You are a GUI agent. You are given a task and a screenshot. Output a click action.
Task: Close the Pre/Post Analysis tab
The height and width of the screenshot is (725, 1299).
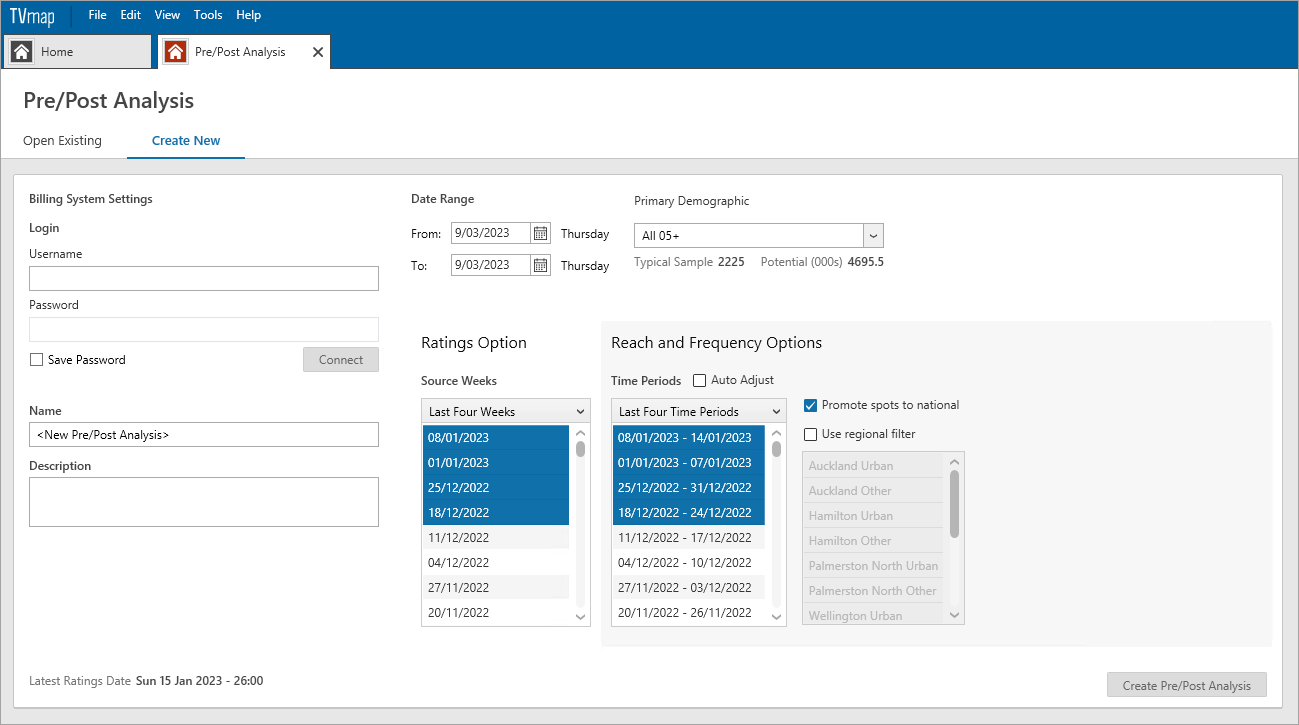tap(318, 52)
